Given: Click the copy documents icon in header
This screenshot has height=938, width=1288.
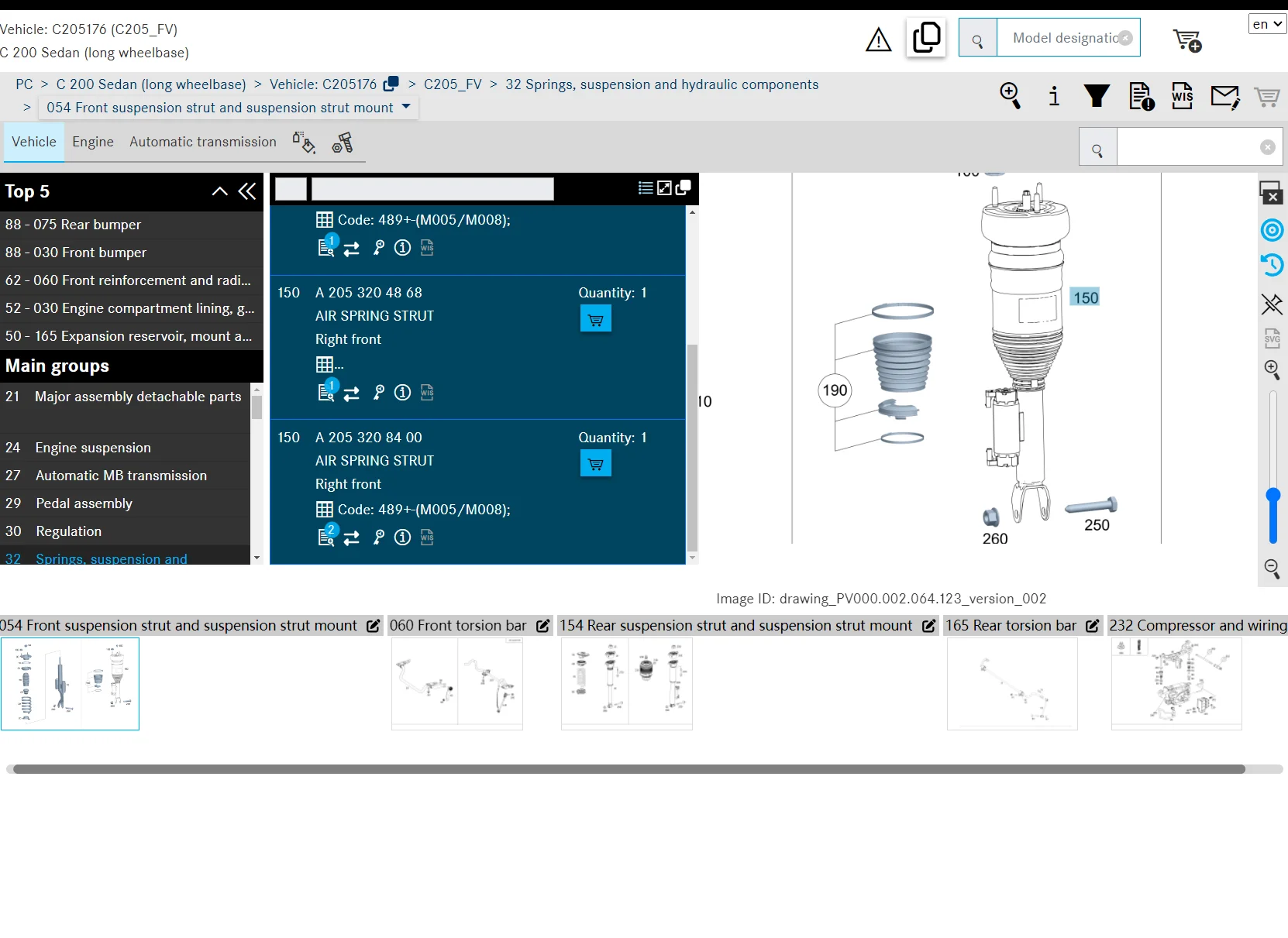Looking at the screenshot, I should (926, 37).
